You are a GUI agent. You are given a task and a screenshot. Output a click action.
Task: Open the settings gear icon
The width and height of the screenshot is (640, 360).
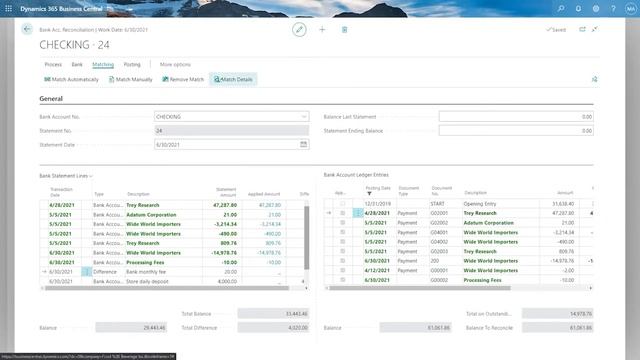click(x=596, y=9)
